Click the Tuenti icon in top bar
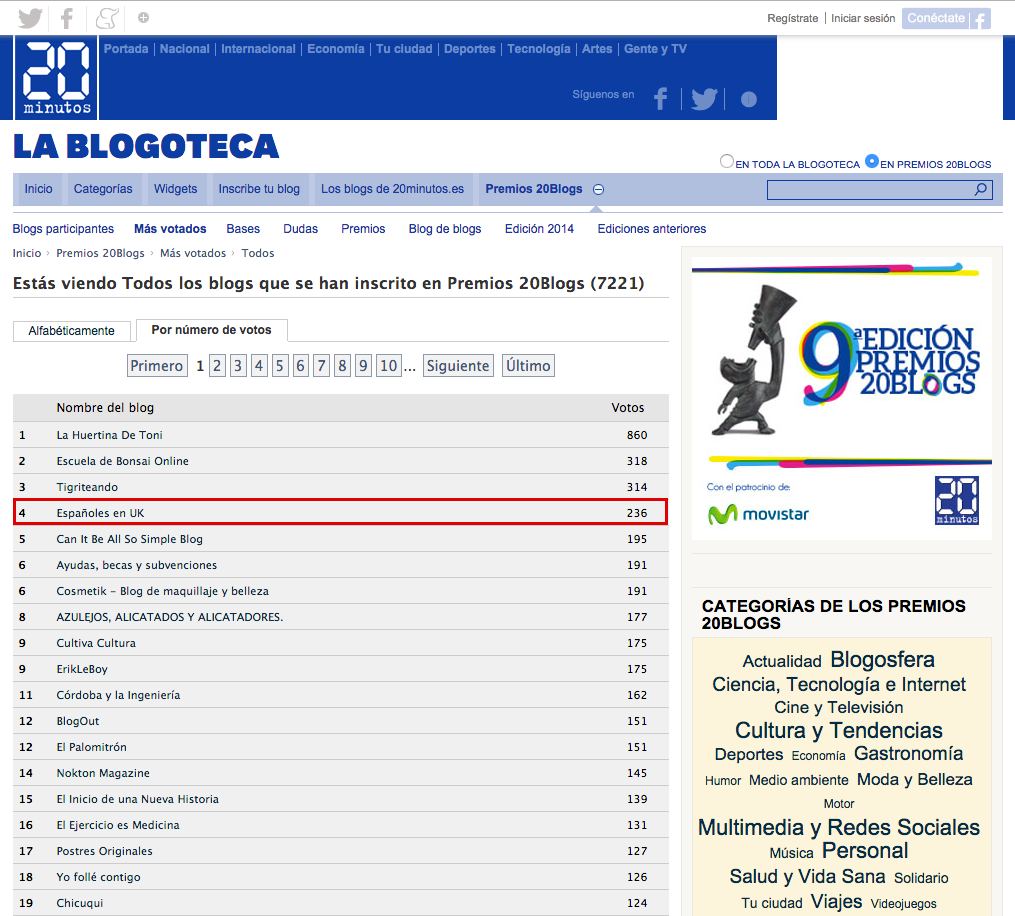Viewport: 1015px width, 916px height. coord(105,18)
